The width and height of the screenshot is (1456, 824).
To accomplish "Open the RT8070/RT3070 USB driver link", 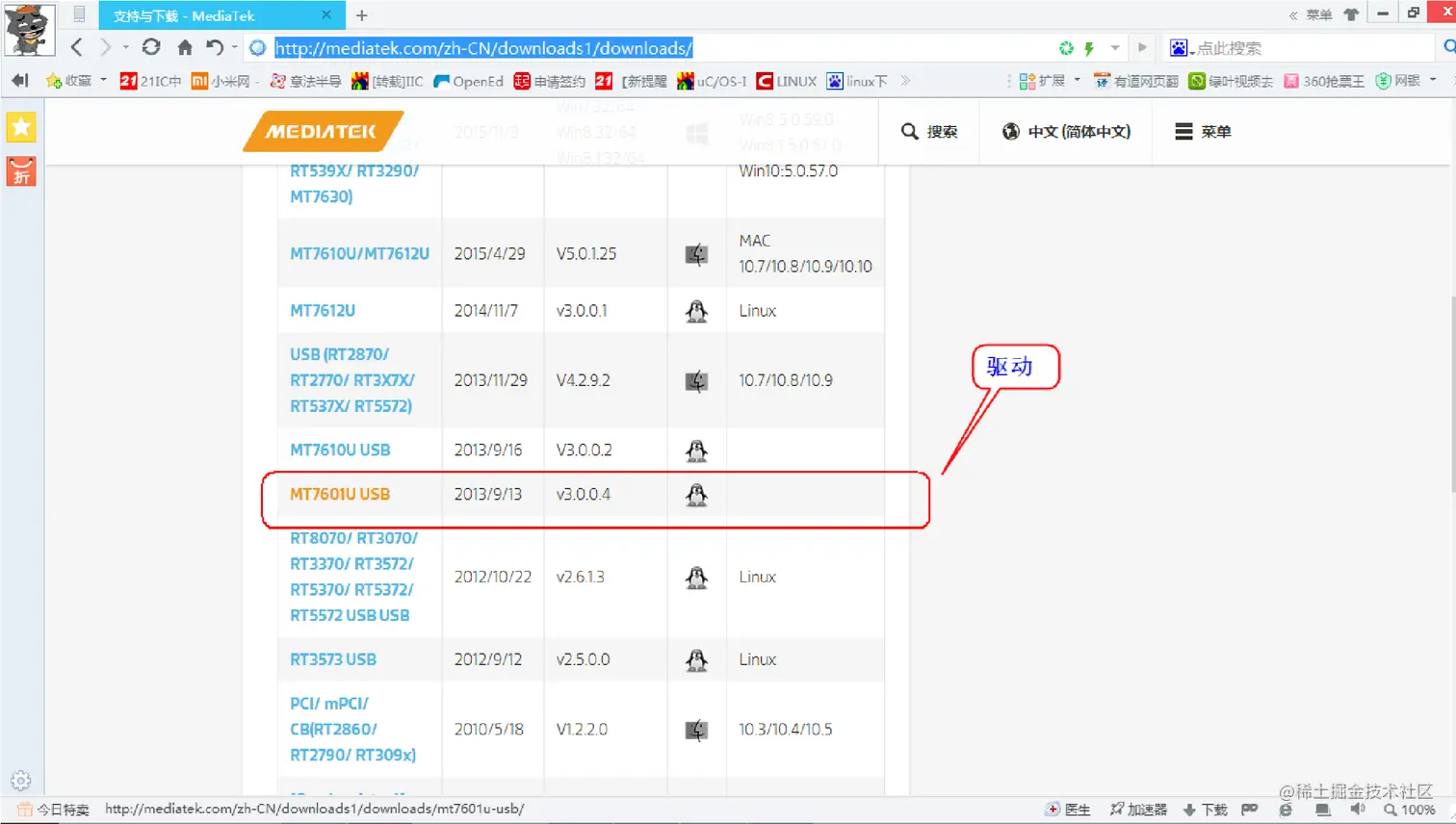I will point(353,577).
